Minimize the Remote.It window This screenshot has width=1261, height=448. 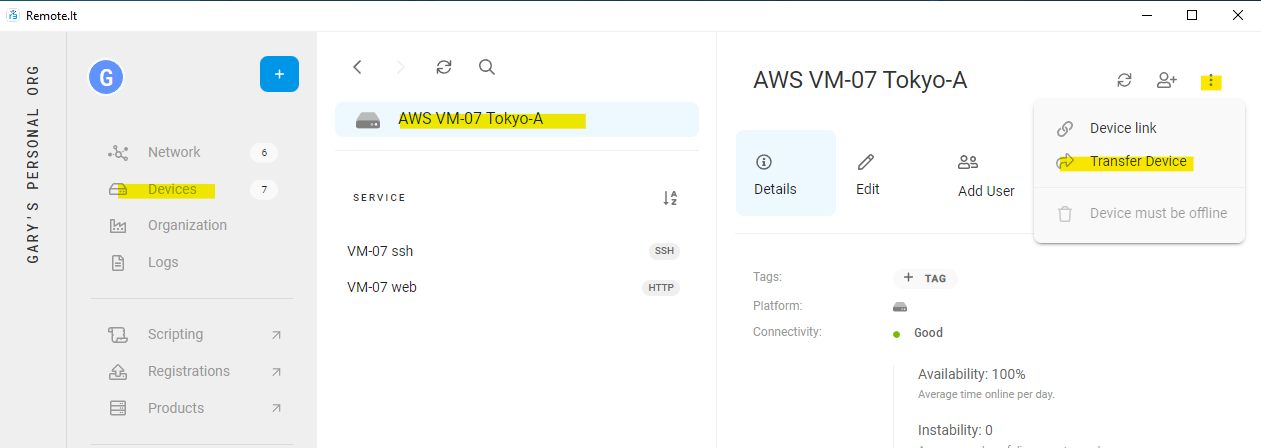(x=1146, y=15)
